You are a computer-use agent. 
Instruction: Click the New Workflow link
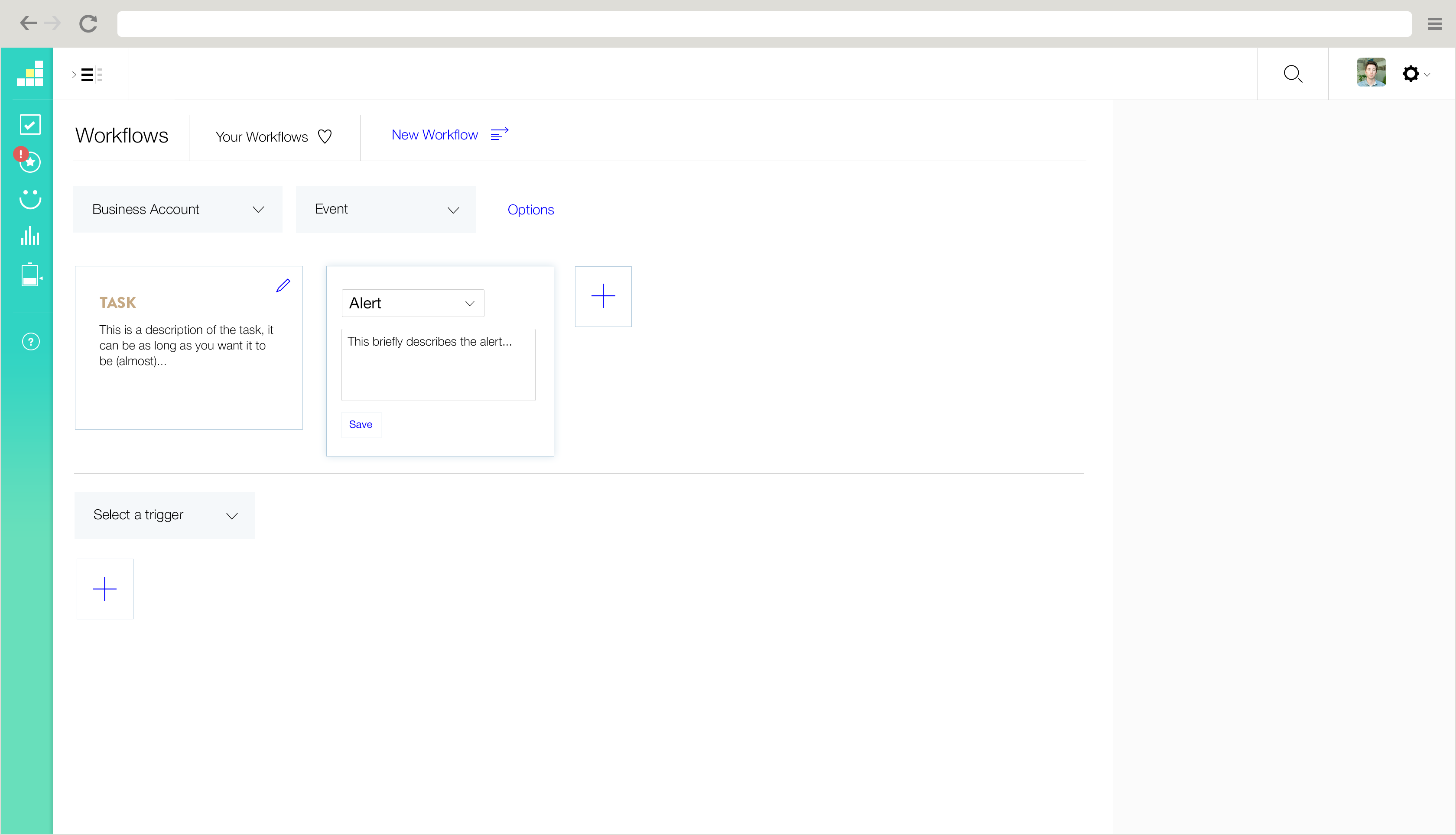(x=435, y=135)
